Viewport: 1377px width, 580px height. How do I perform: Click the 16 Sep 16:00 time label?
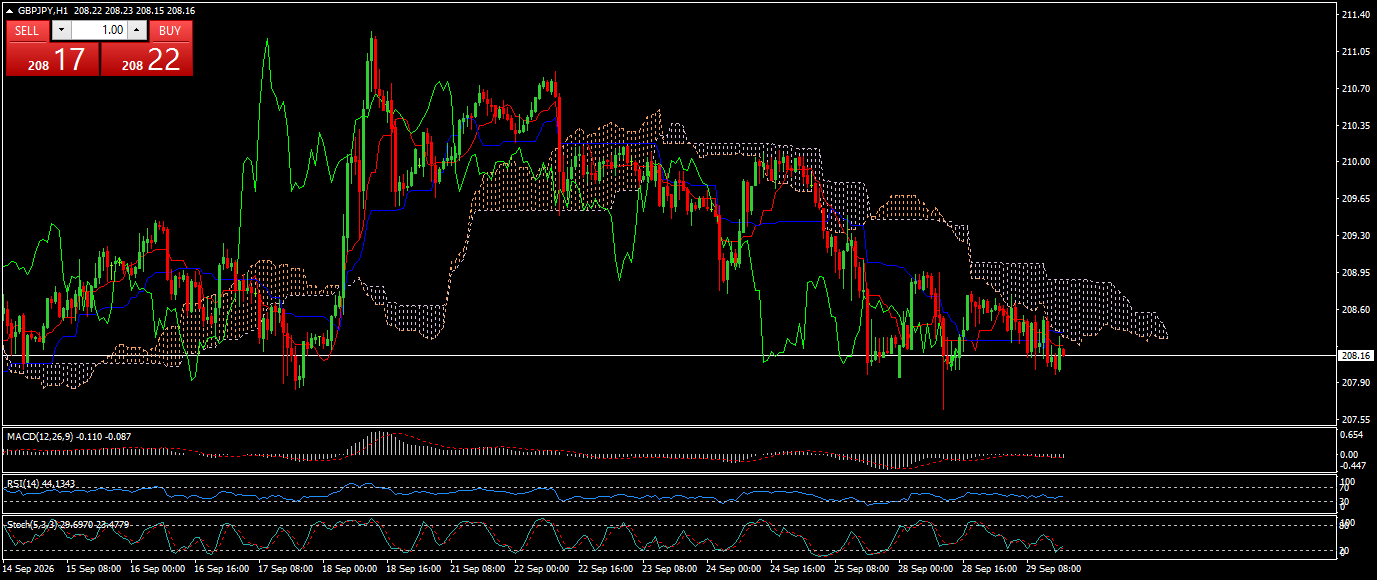tap(222, 568)
